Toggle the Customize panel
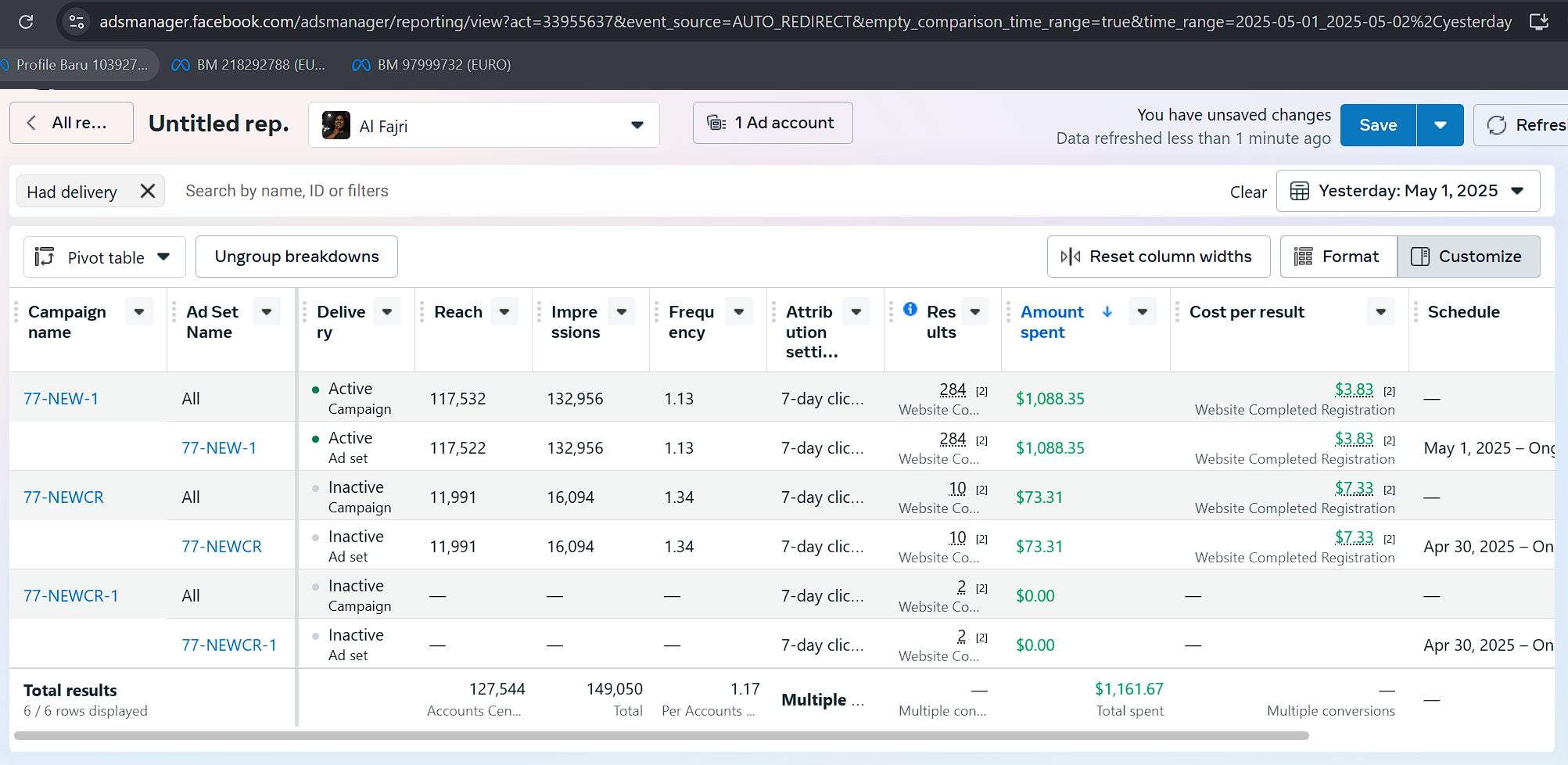 point(1468,257)
